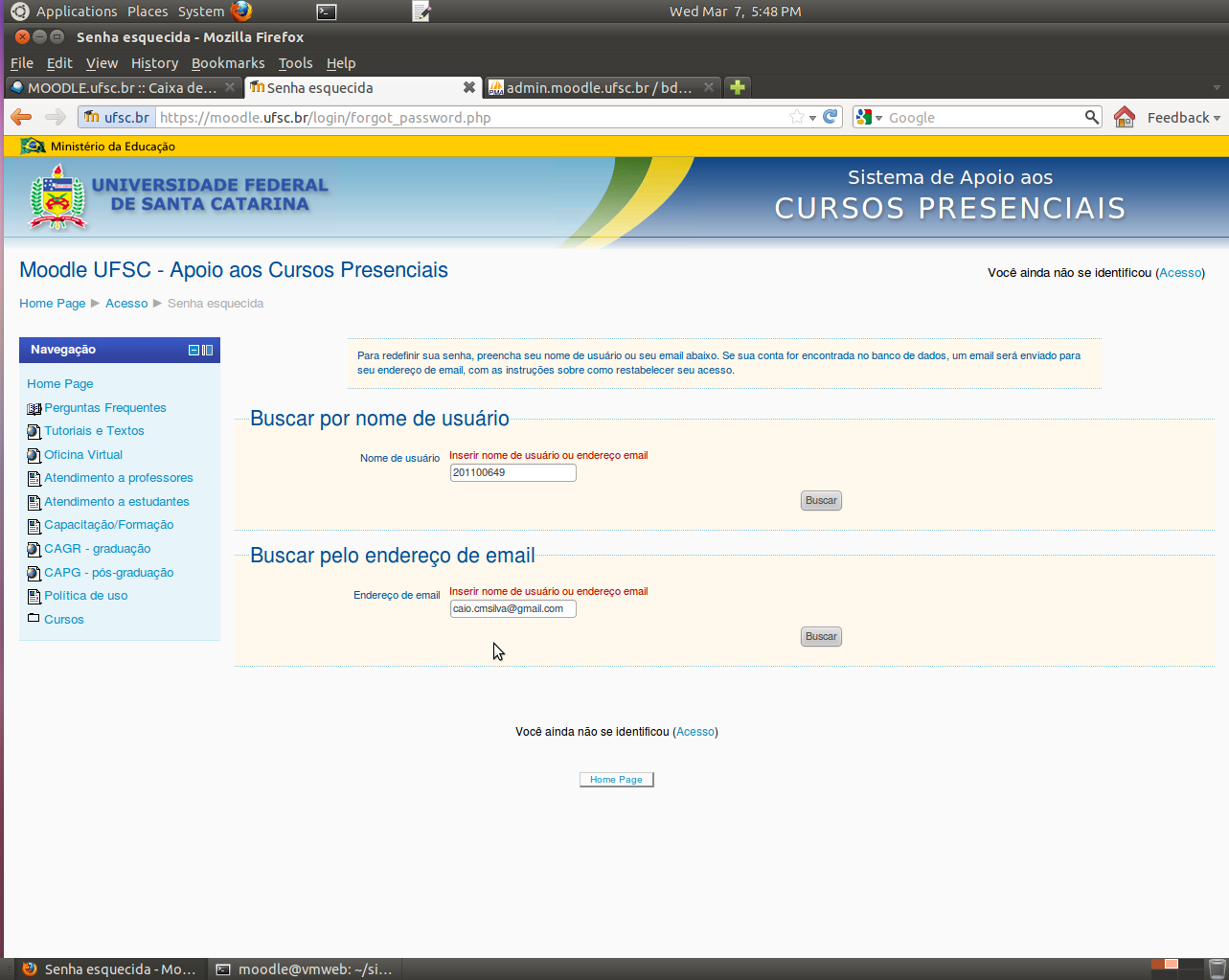Open Política de uso link

[x=86, y=596]
